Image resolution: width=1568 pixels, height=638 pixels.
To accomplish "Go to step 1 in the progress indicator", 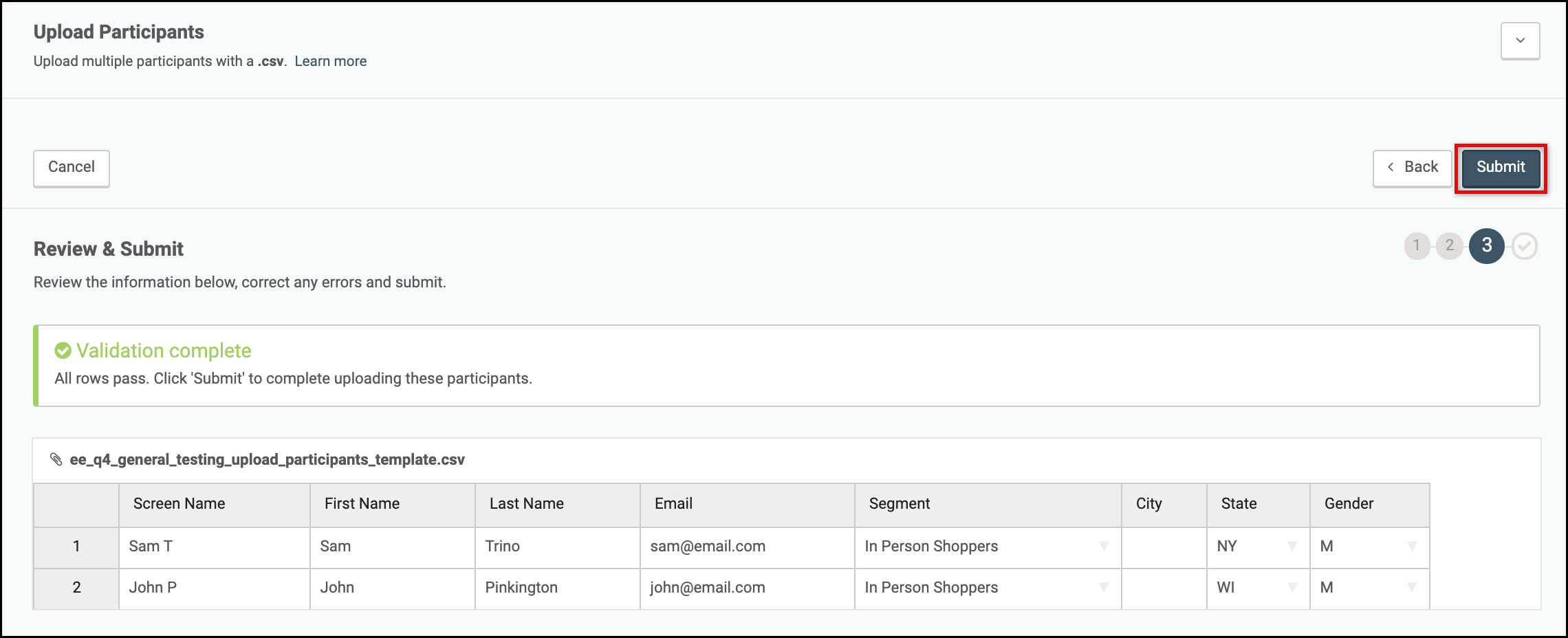I will [1417, 245].
